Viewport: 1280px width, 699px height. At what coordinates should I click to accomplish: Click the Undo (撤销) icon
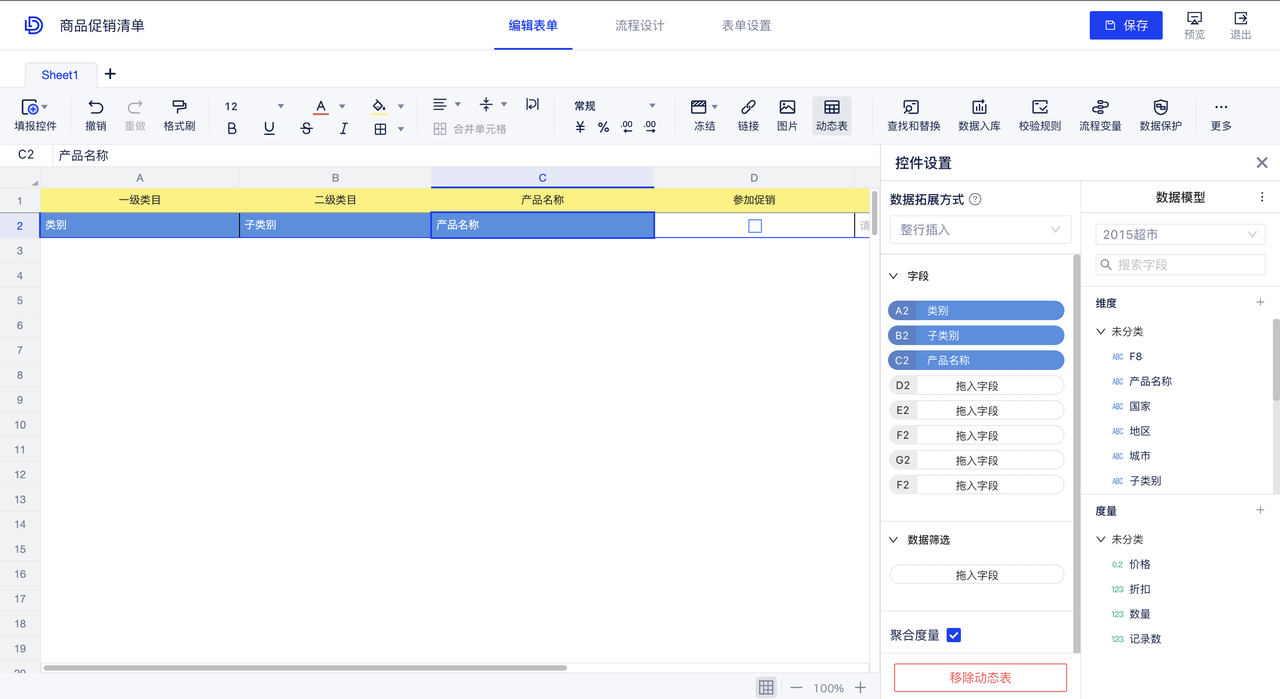96,107
